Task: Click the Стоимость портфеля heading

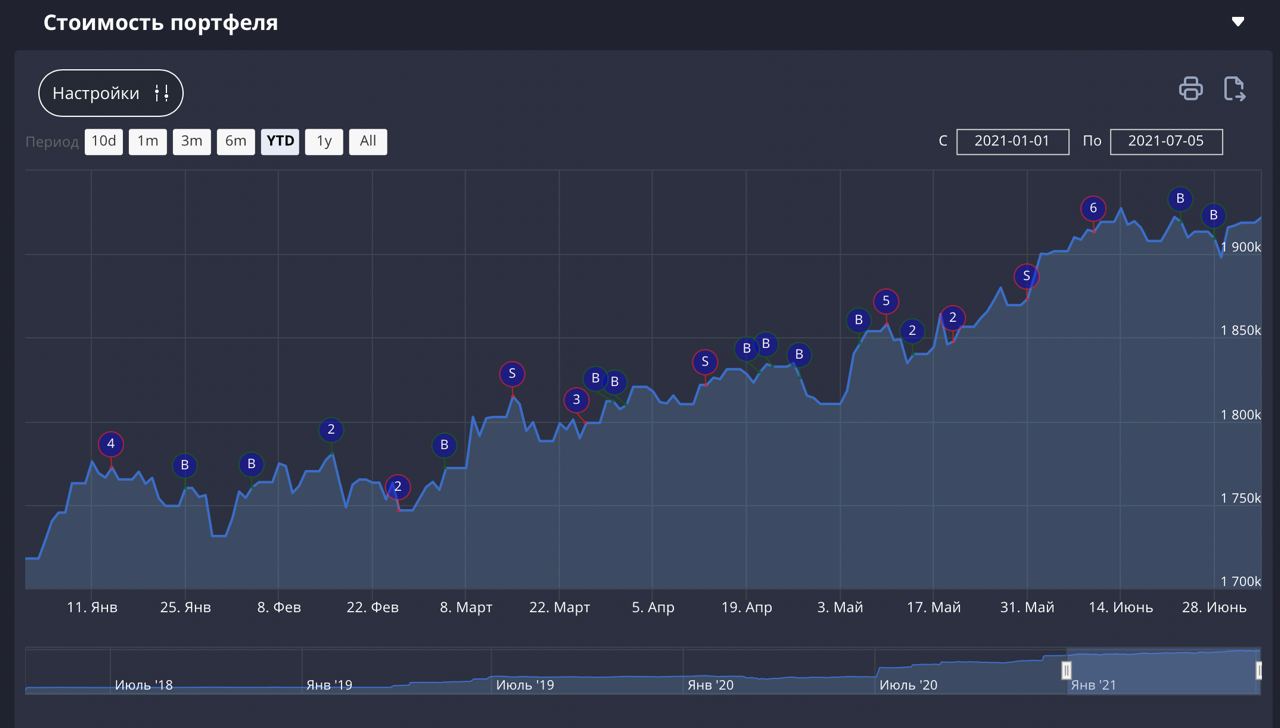Action: 161,22
